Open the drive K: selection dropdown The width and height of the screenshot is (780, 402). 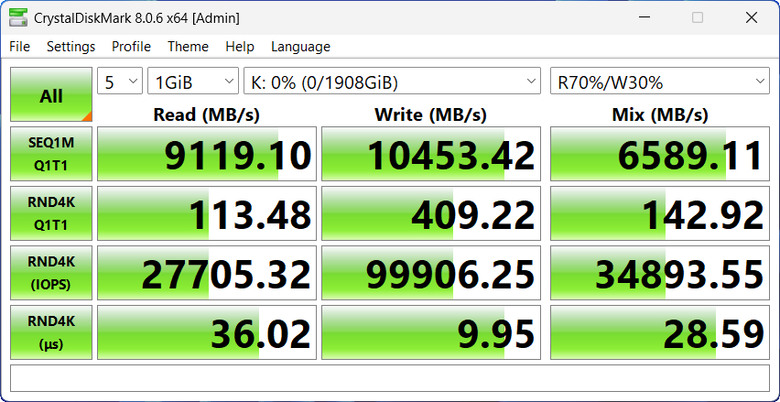(x=392, y=81)
